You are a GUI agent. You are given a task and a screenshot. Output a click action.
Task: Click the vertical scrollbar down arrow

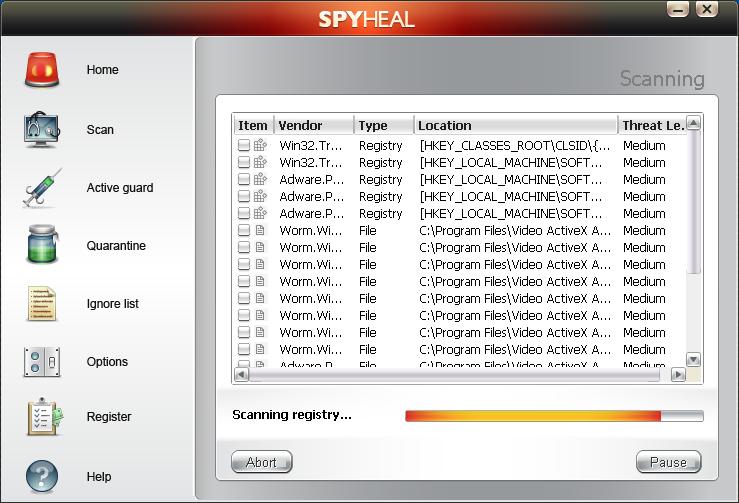(694, 360)
